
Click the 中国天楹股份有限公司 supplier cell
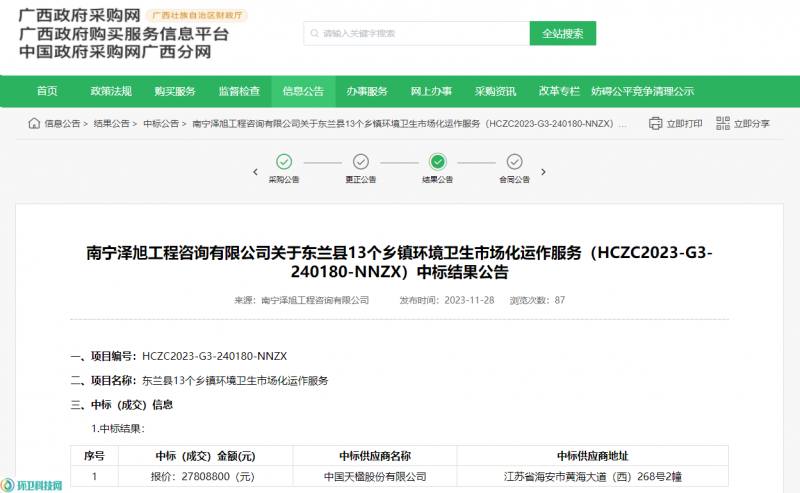pos(375,477)
